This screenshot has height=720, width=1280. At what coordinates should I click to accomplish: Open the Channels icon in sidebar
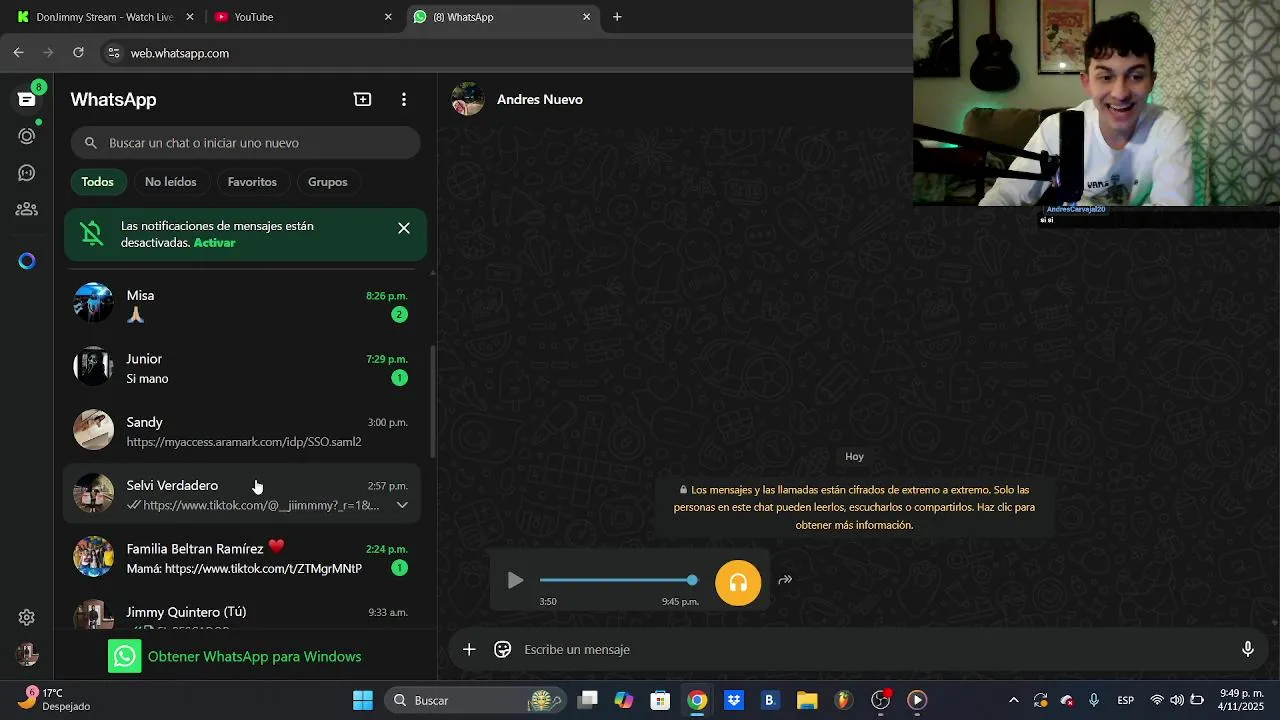point(27,173)
